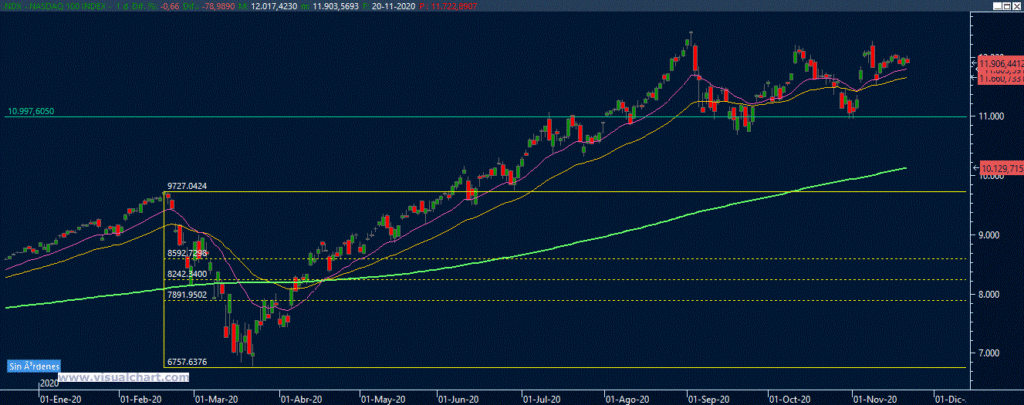Click the 10.129,715 moving average price tag

point(1002,167)
